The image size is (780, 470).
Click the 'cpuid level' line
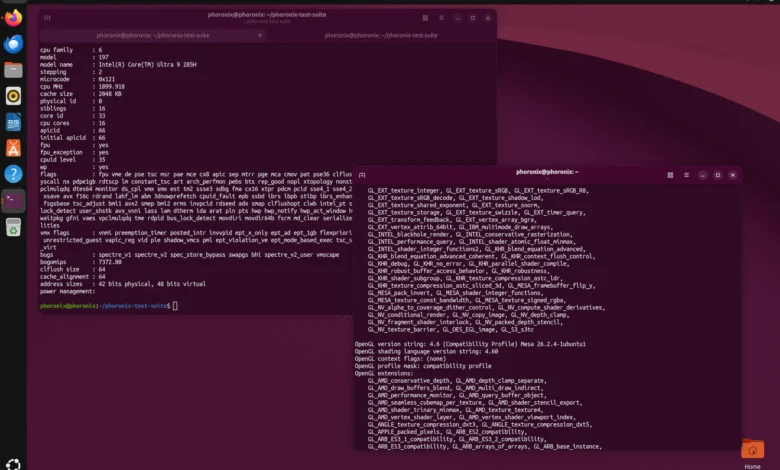pyautogui.click(x=73, y=160)
